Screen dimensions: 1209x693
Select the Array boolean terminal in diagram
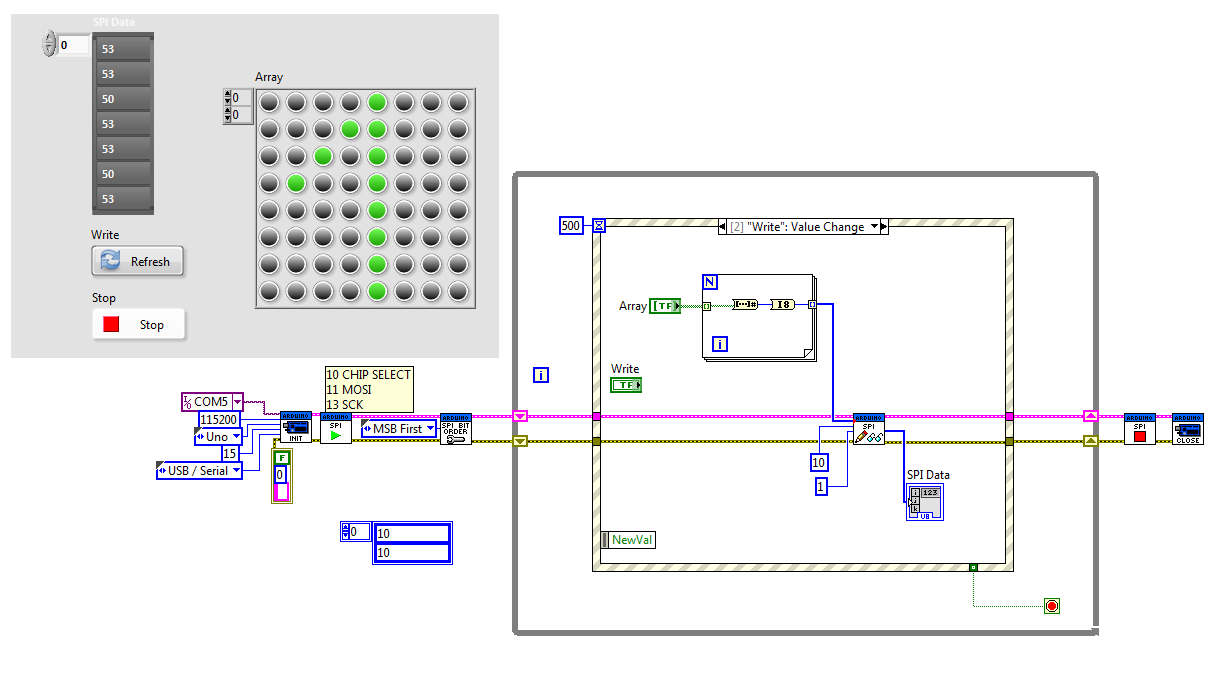[x=665, y=306]
